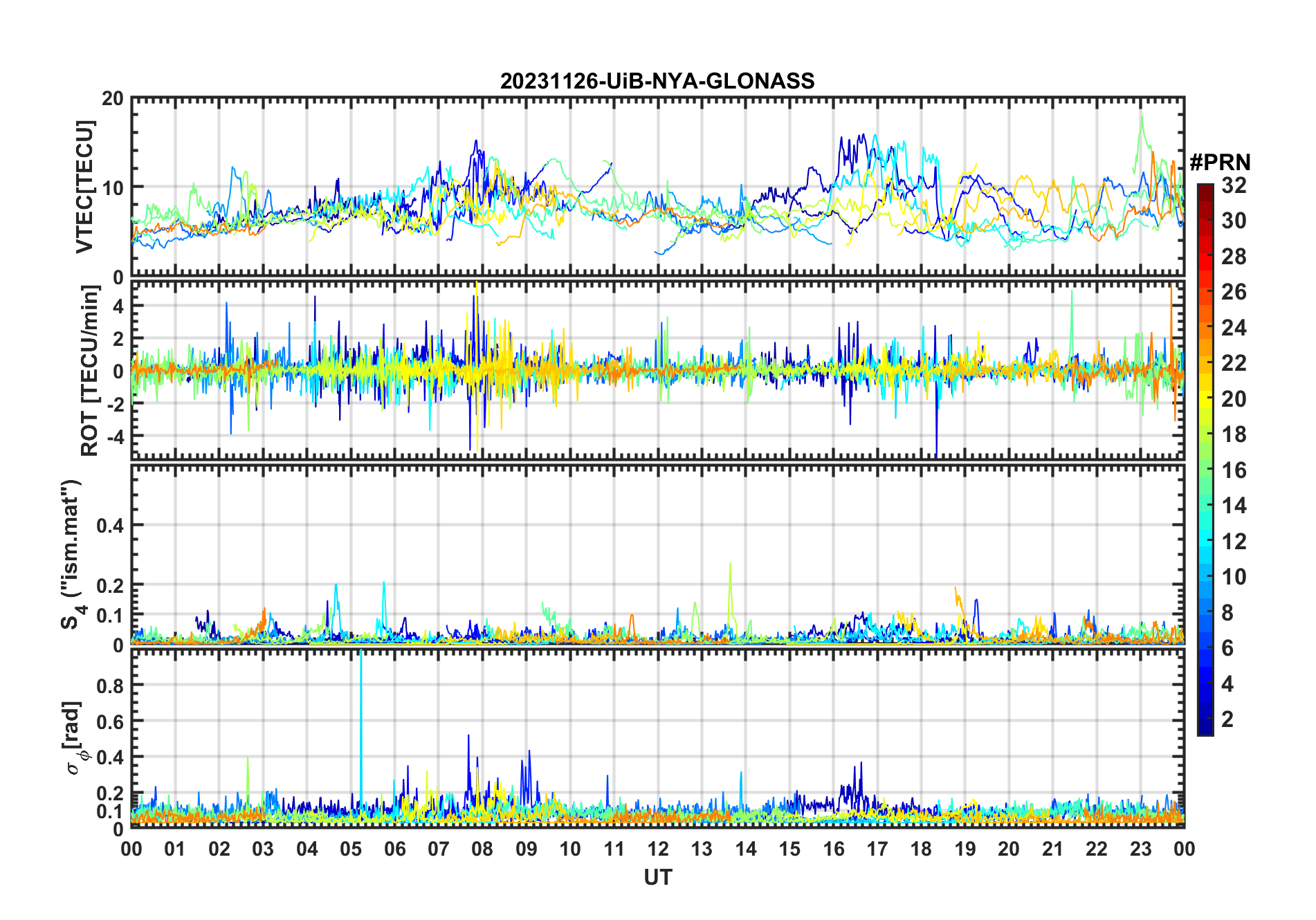Click VTEC panel y-tick label 20
Viewport: 1316px width, 920px height.
click(113, 99)
